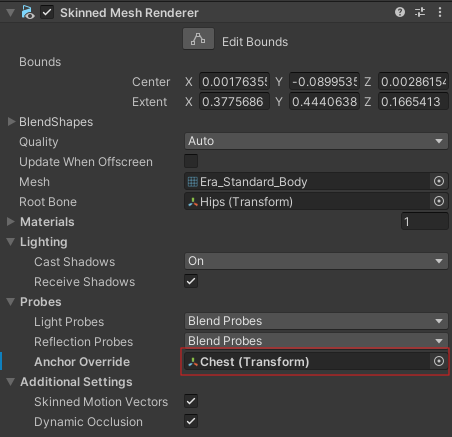Enable Update When Offscreen checkbox
Image resolution: width=452 pixels, height=437 pixels.
[x=191, y=161]
